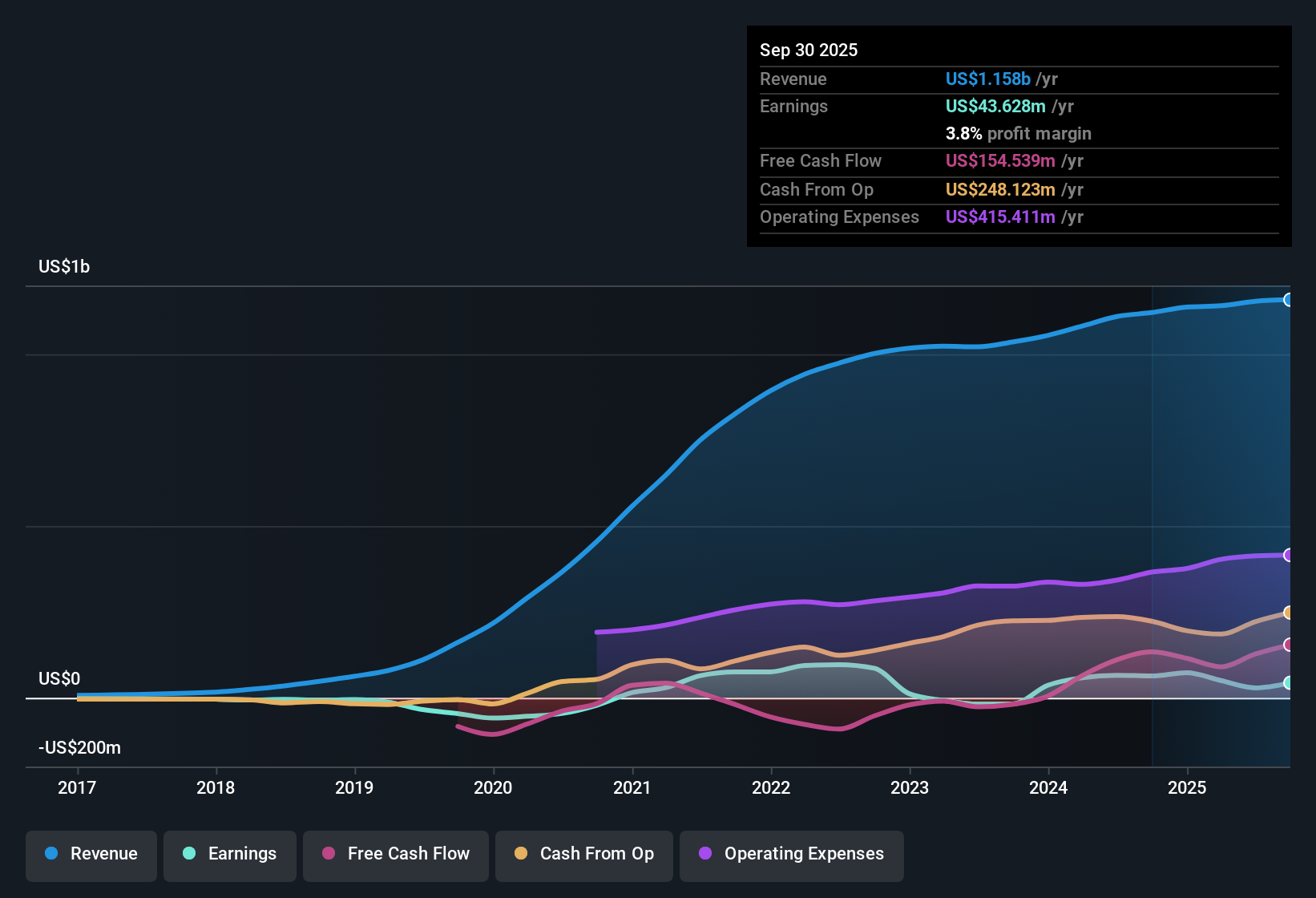Select the Cash From Op legend button
This screenshot has height=898, width=1316.
coord(583,854)
